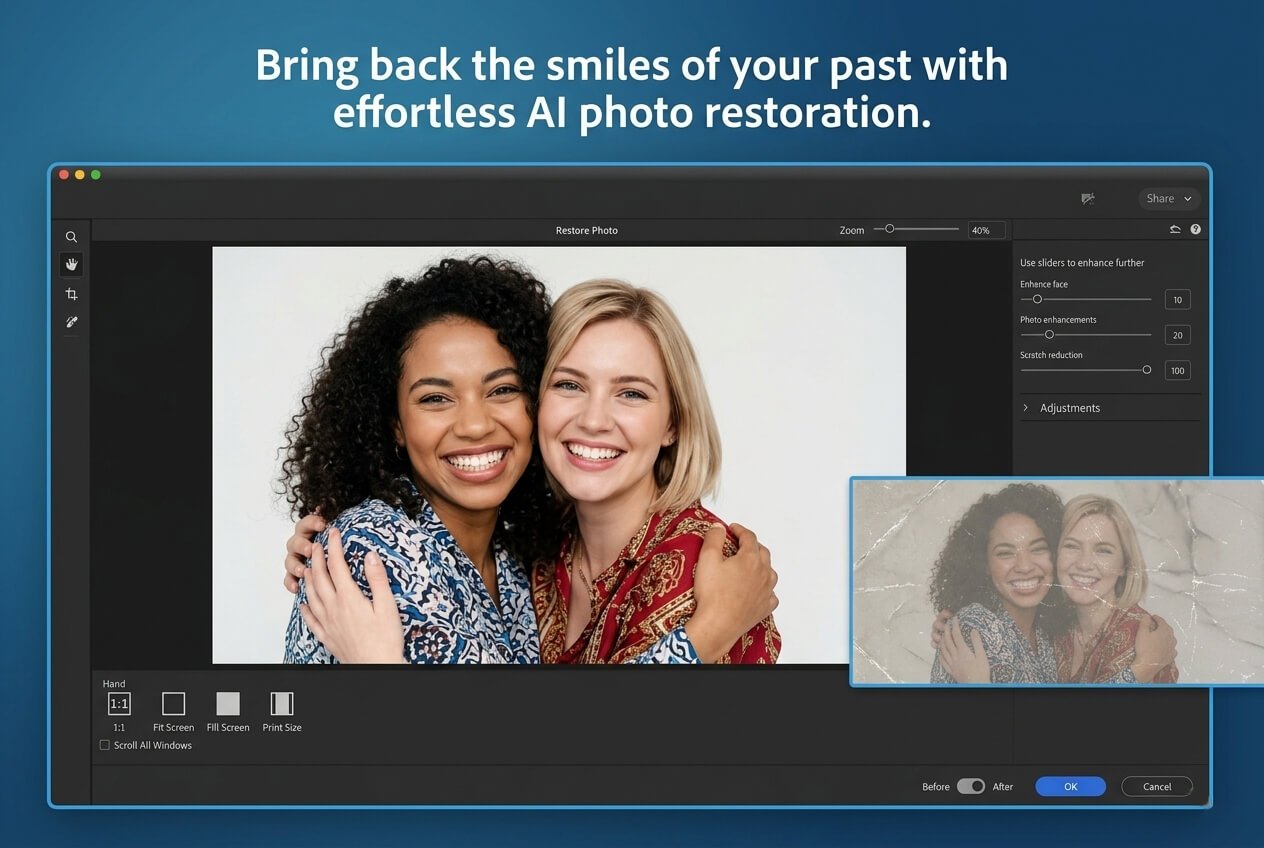
Task: Open the Help icon in the panel header
Action: click(x=1196, y=229)
